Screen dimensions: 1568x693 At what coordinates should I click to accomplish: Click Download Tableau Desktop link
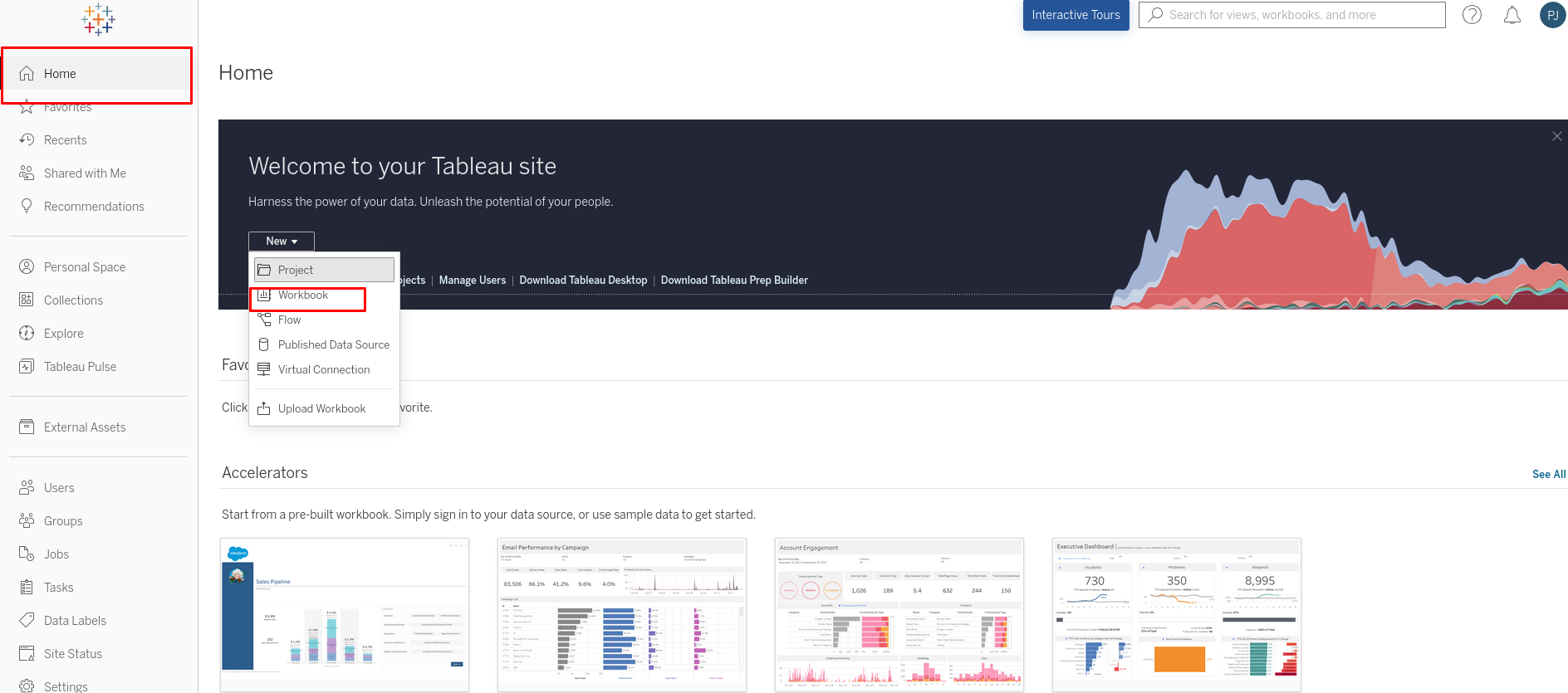(583, 281)
